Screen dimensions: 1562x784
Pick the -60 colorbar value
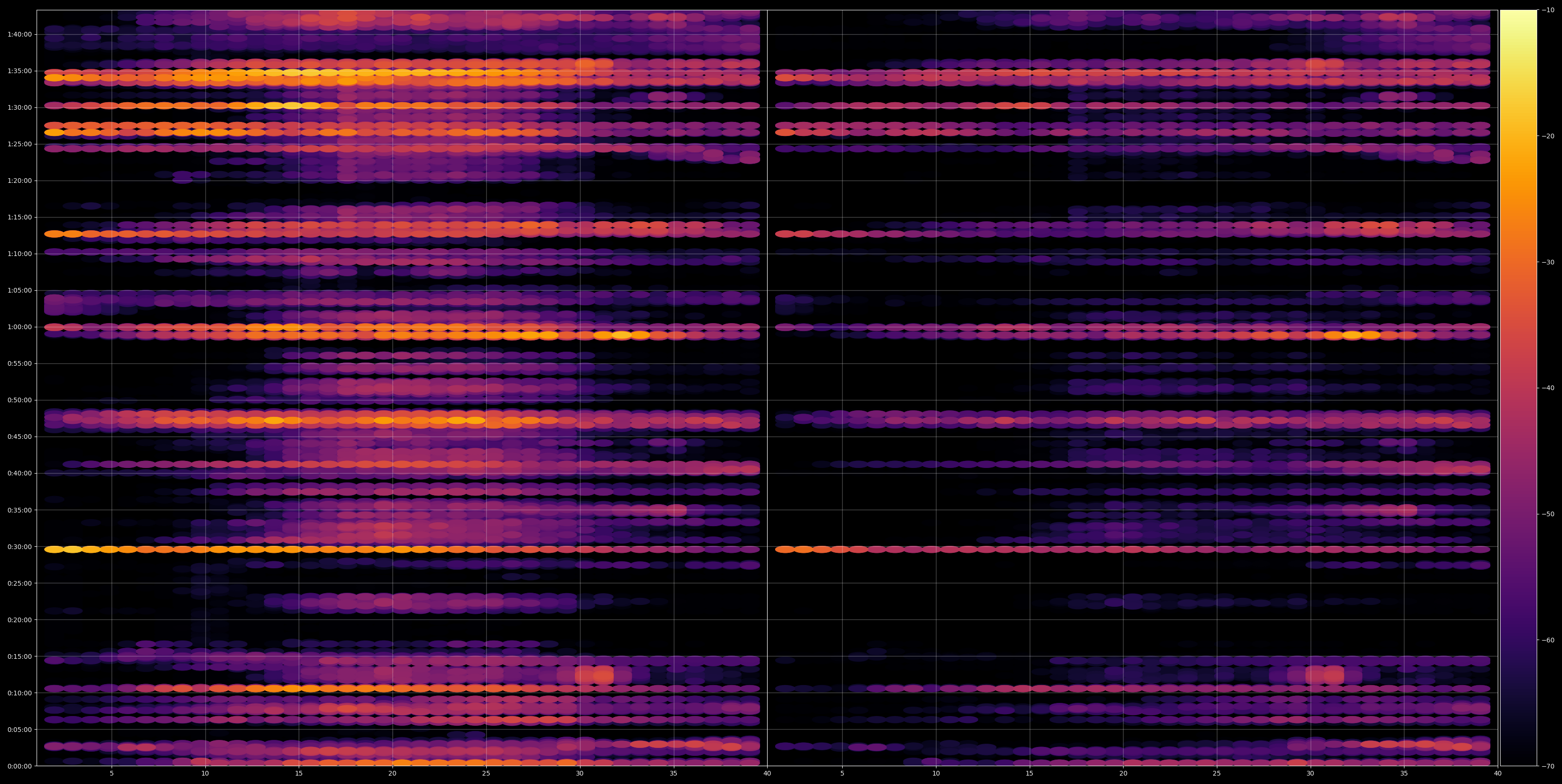[1548, 641]
